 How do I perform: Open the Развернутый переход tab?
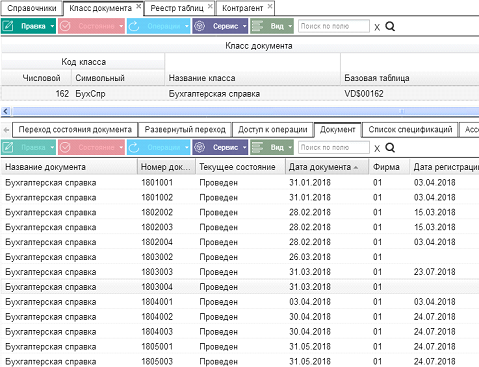coord(185,130)
